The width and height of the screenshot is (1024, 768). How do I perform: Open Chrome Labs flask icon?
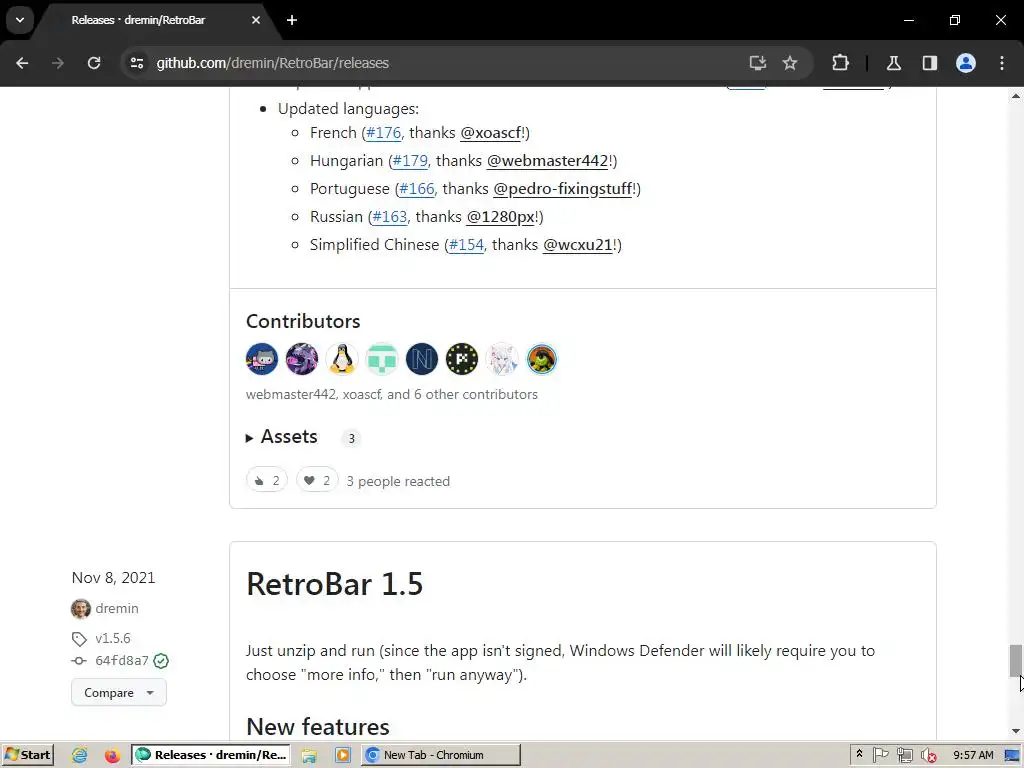pos(893,63)
